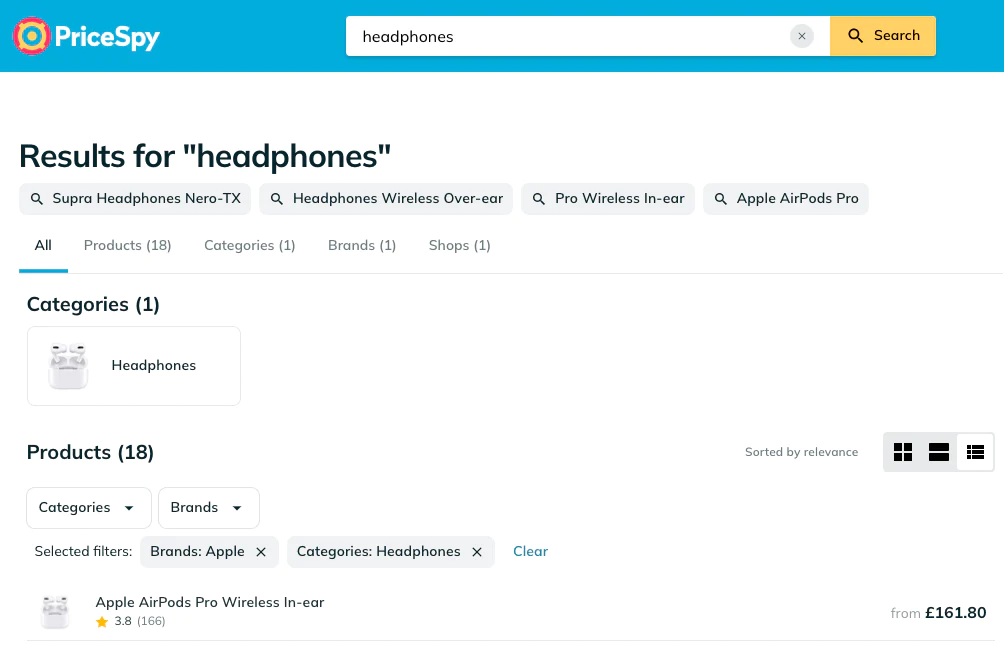Open the Categories filter dropdown
Image resolution: width=1004 pixels, height=647 pixels.
tap(88, 507)
